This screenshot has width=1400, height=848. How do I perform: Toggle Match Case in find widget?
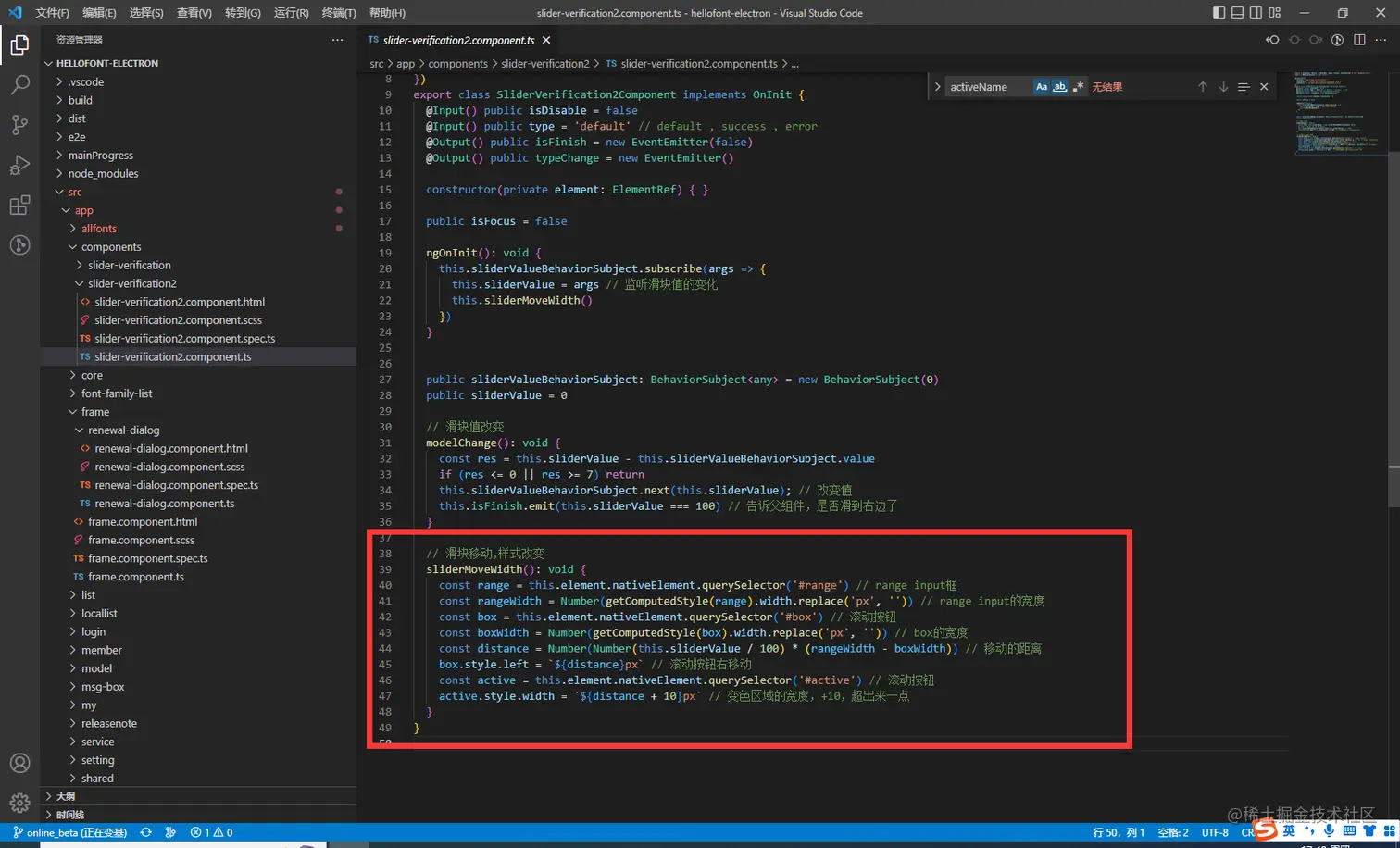1042,87
